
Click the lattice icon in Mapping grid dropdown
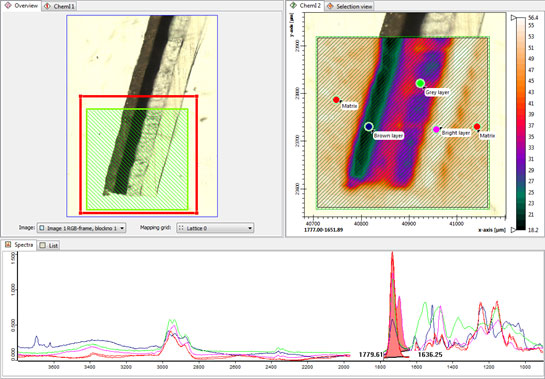click(181, 228)
